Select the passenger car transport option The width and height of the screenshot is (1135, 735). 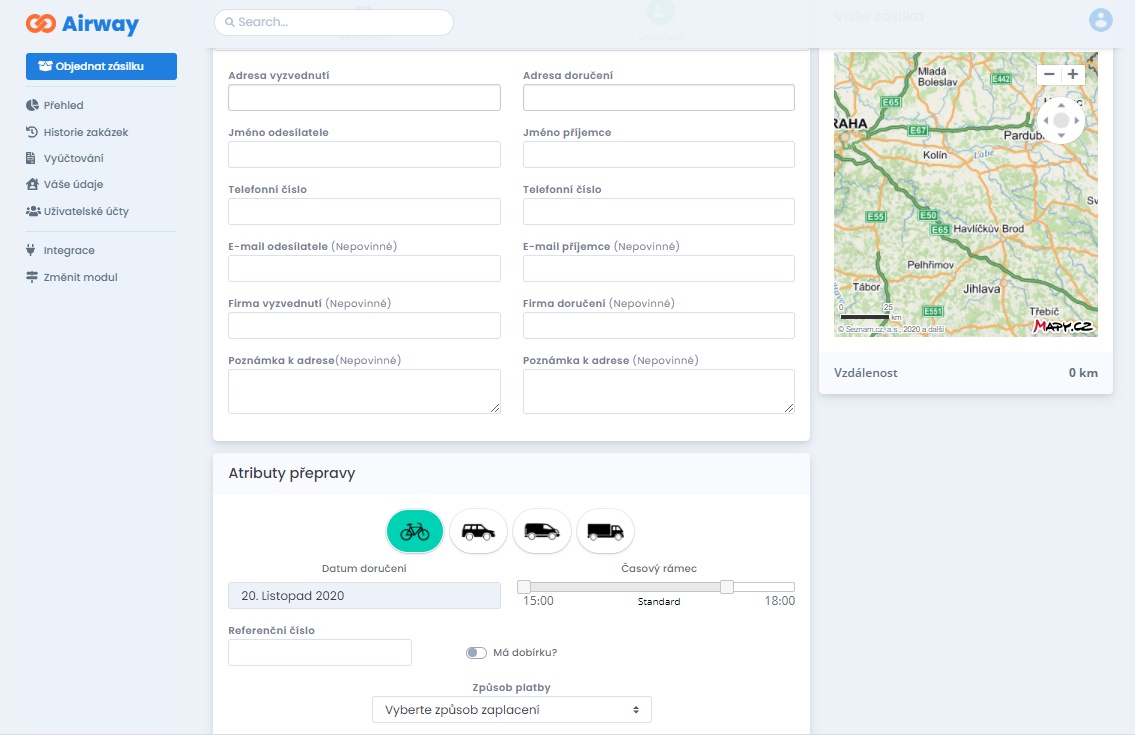tap(478, 532)
